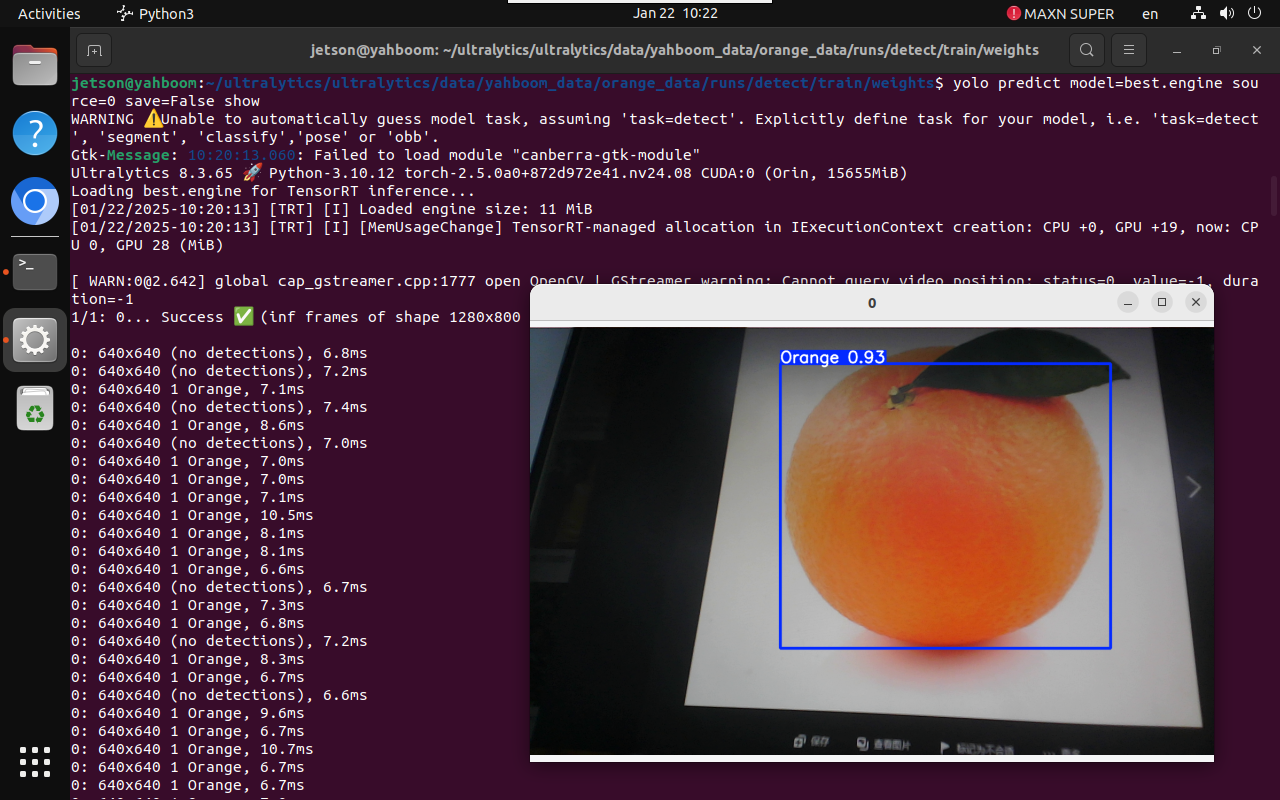Open the 'en' input source menu

(x=1150, y=14)
